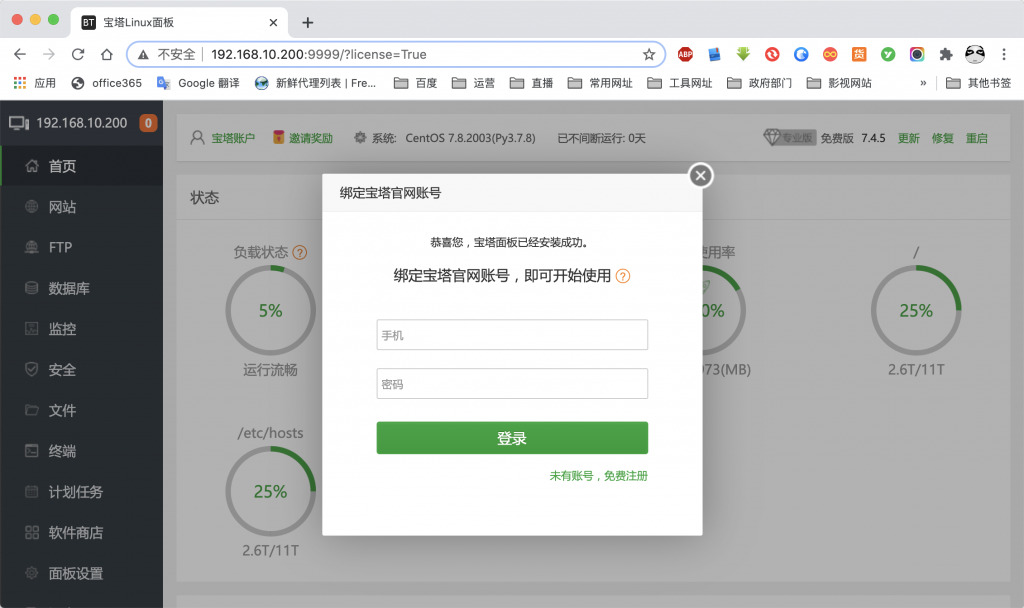Viewport: 1024px width, 608px height.
Task: Open 软件商店 in the sidebar
Action: [x=82, y=532]
